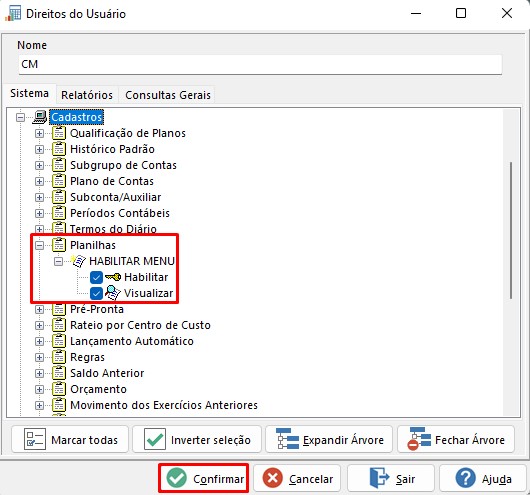
Task: Click the key icon beside Habilitar
Action: click(x=113, y=277)
